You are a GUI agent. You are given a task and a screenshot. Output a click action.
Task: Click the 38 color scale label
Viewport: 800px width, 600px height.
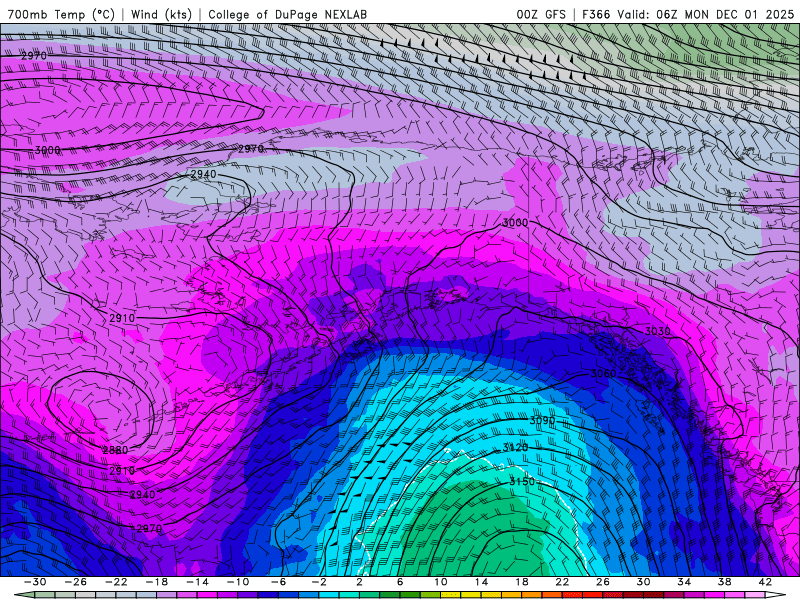(x=724, y=582)
